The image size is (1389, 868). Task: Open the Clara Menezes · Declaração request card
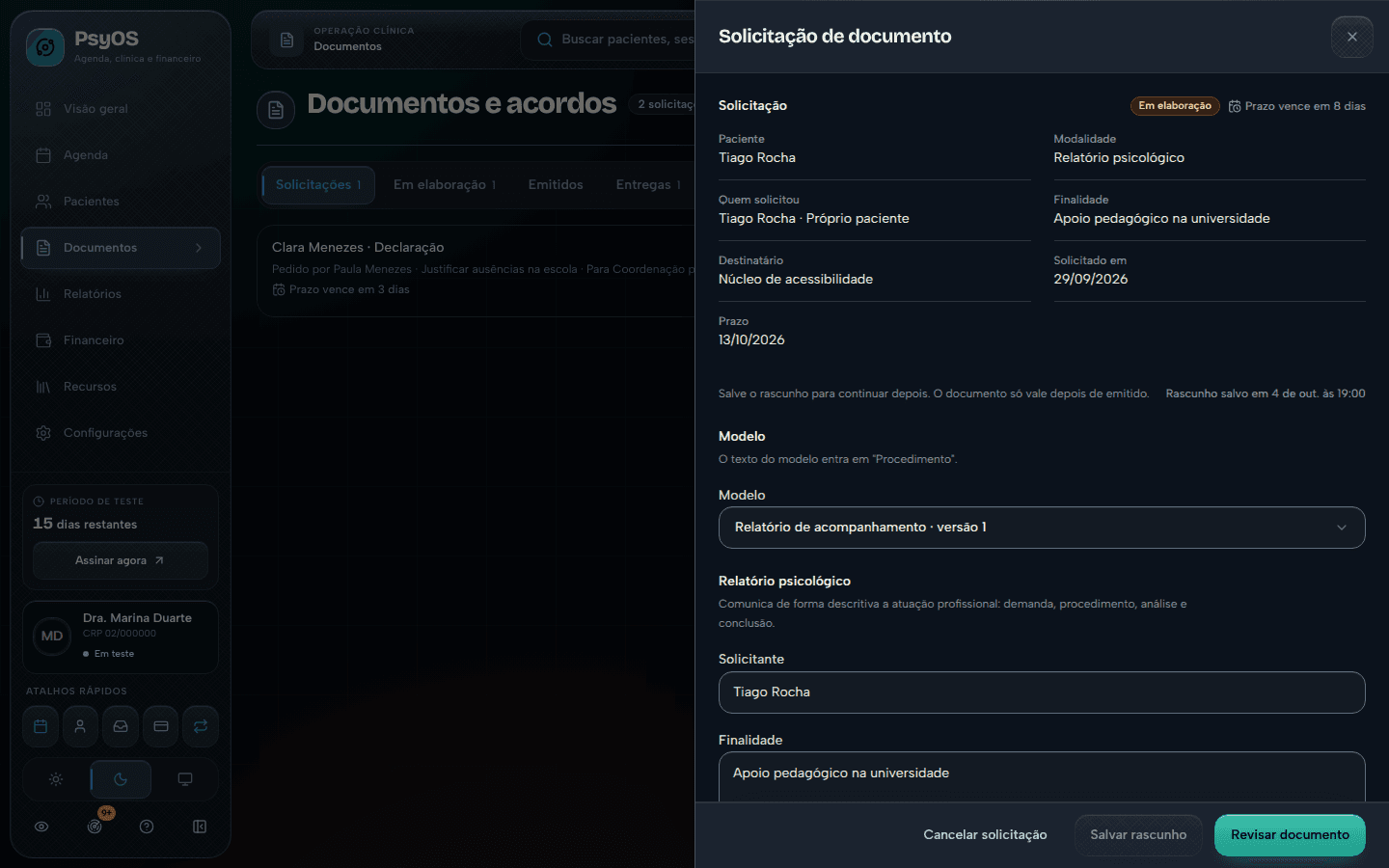click(477, 270)
